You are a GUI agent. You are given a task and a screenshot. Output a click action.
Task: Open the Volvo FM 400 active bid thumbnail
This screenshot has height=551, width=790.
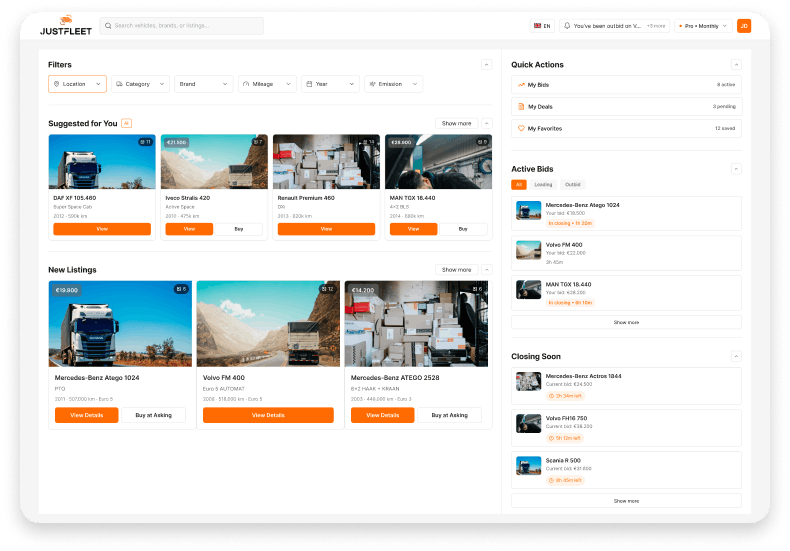click(529, 250)
